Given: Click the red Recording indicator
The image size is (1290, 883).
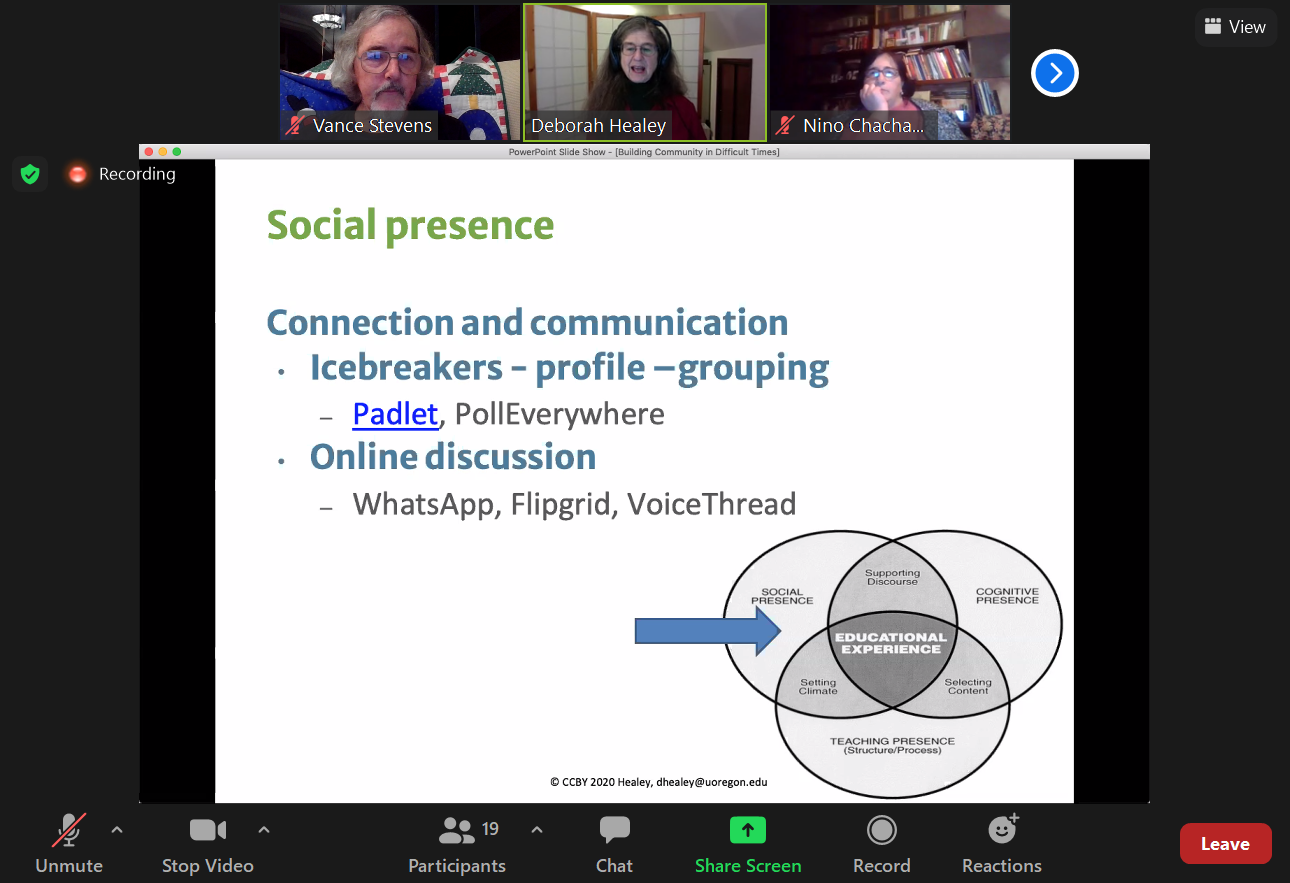Looking at the screenshot, I should pos(77,174).
